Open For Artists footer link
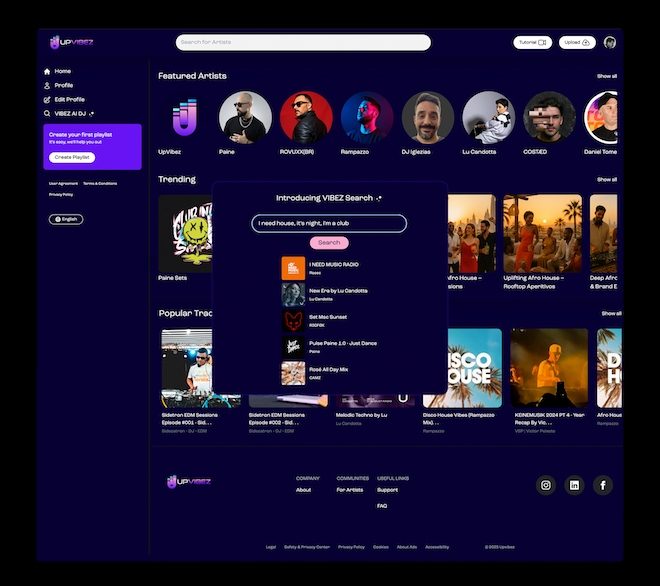This screenshot has width=660, height=586. tap(350, 490)
